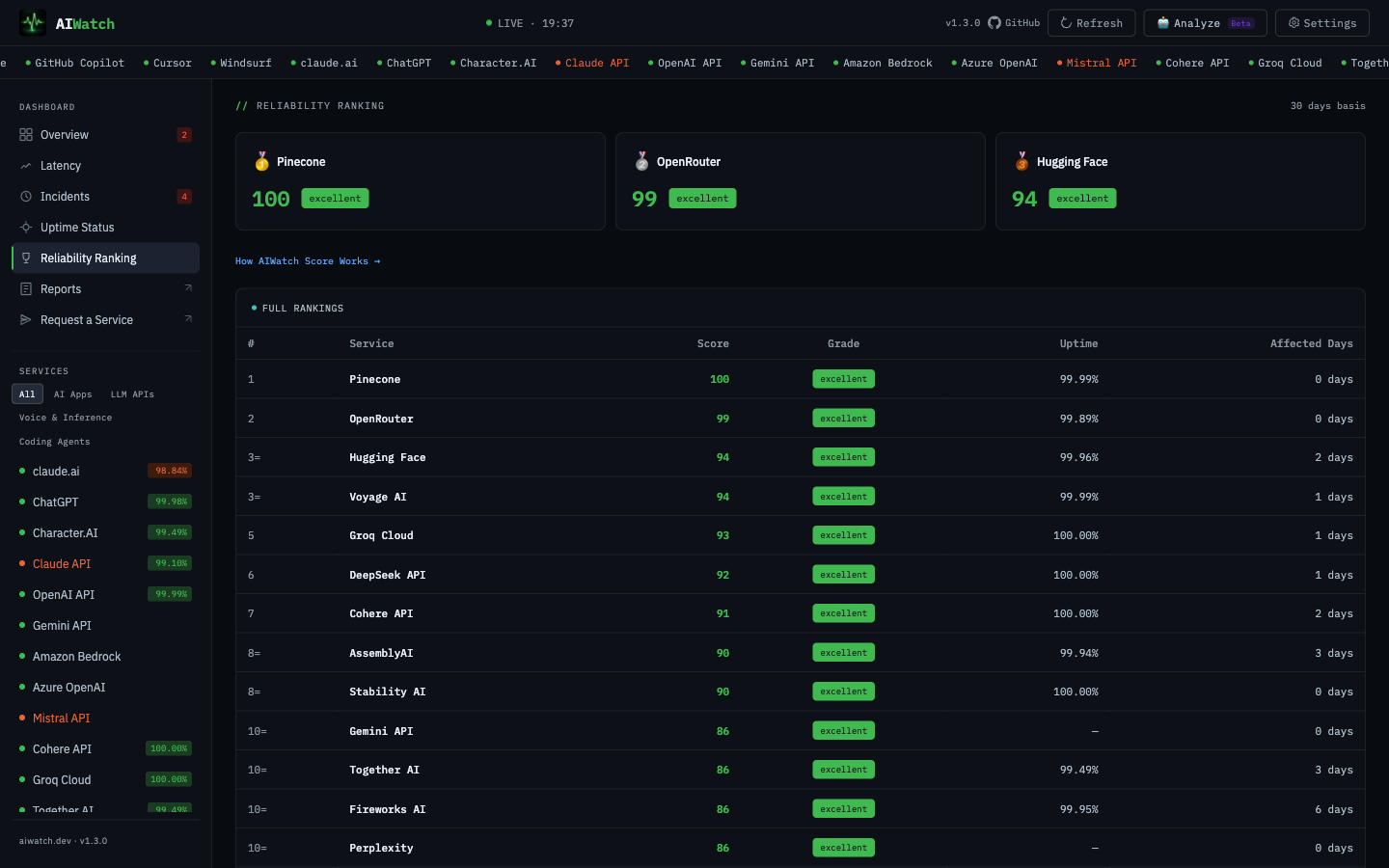
Task: Open the Overview menu item
Action: 105,135
